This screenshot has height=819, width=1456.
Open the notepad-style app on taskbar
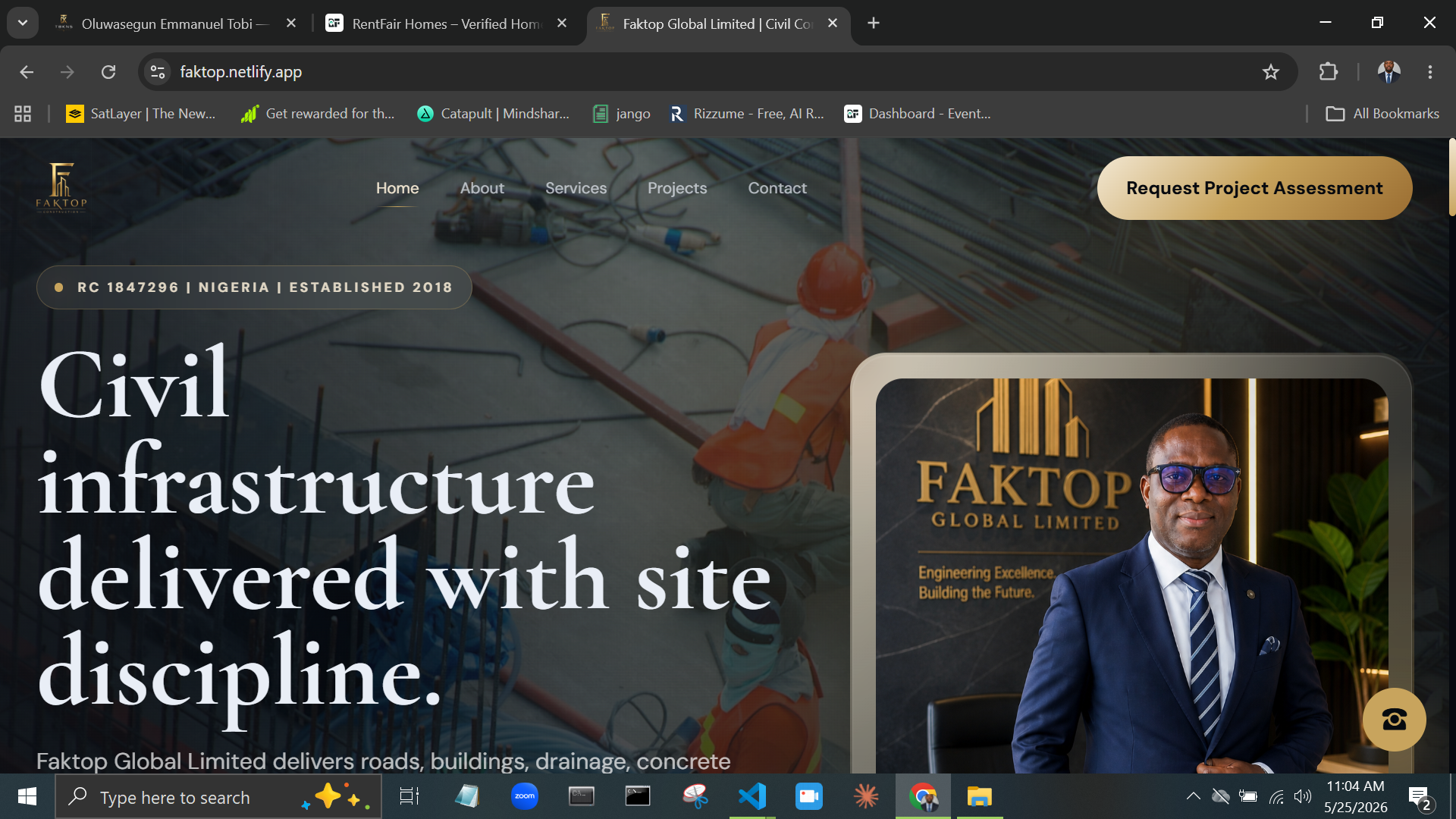(x=467, y=796)
